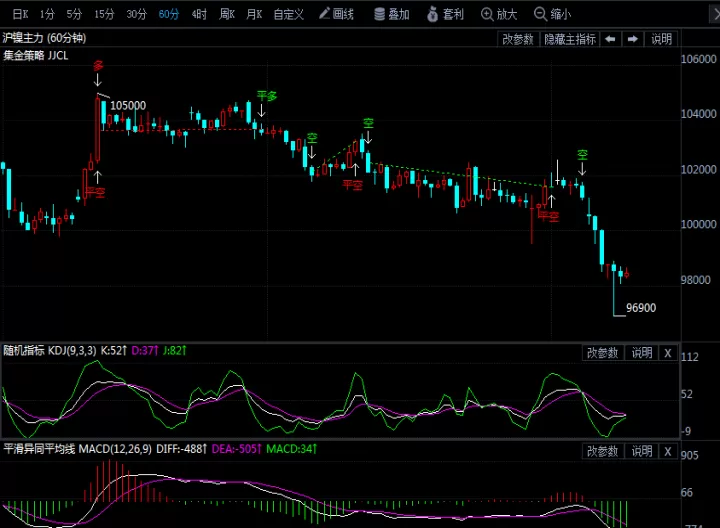Image resolution: width=720 pixels, height=528 pixels.
Task: Click the 96900 low price marker
Action: coord(641,308)
